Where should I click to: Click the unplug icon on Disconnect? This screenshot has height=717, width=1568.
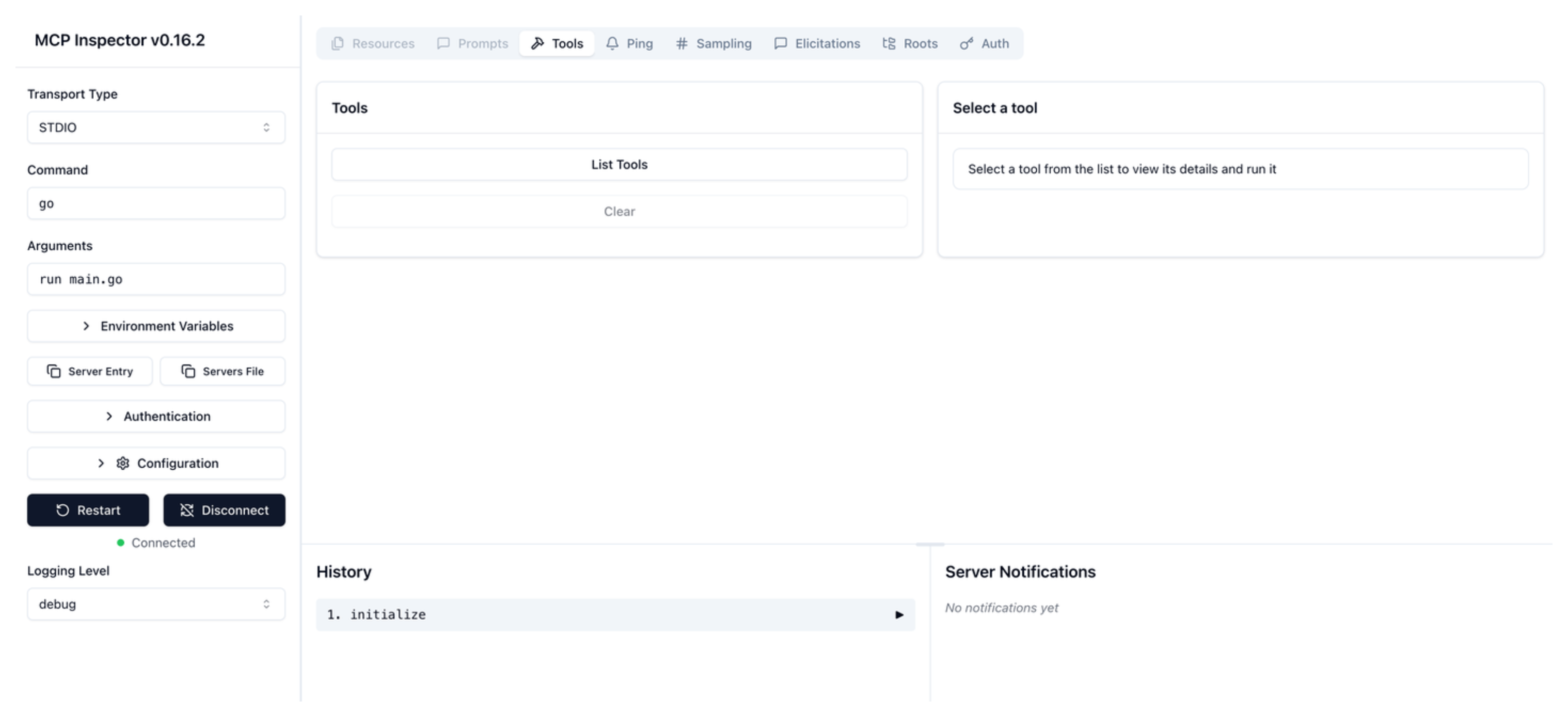tap(187, 510)
